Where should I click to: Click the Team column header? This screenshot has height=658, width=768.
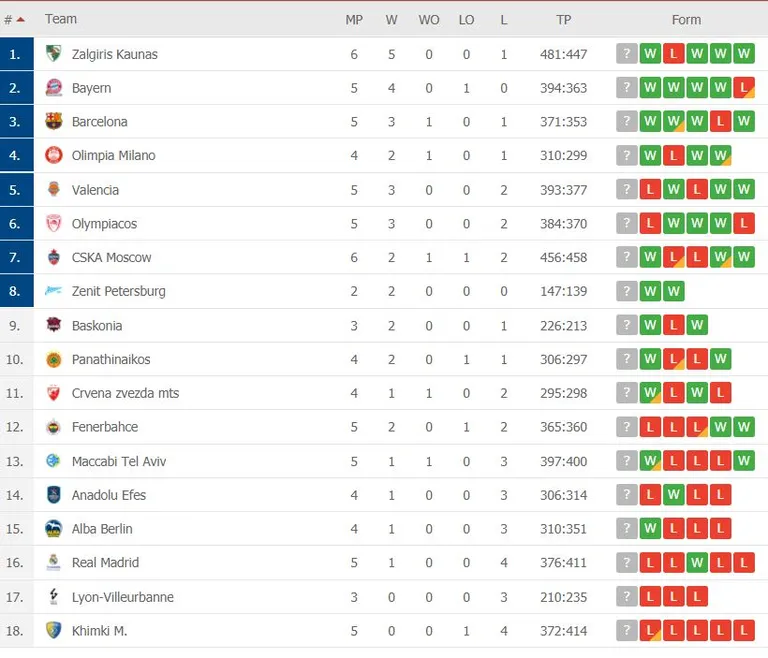(61, 19)
